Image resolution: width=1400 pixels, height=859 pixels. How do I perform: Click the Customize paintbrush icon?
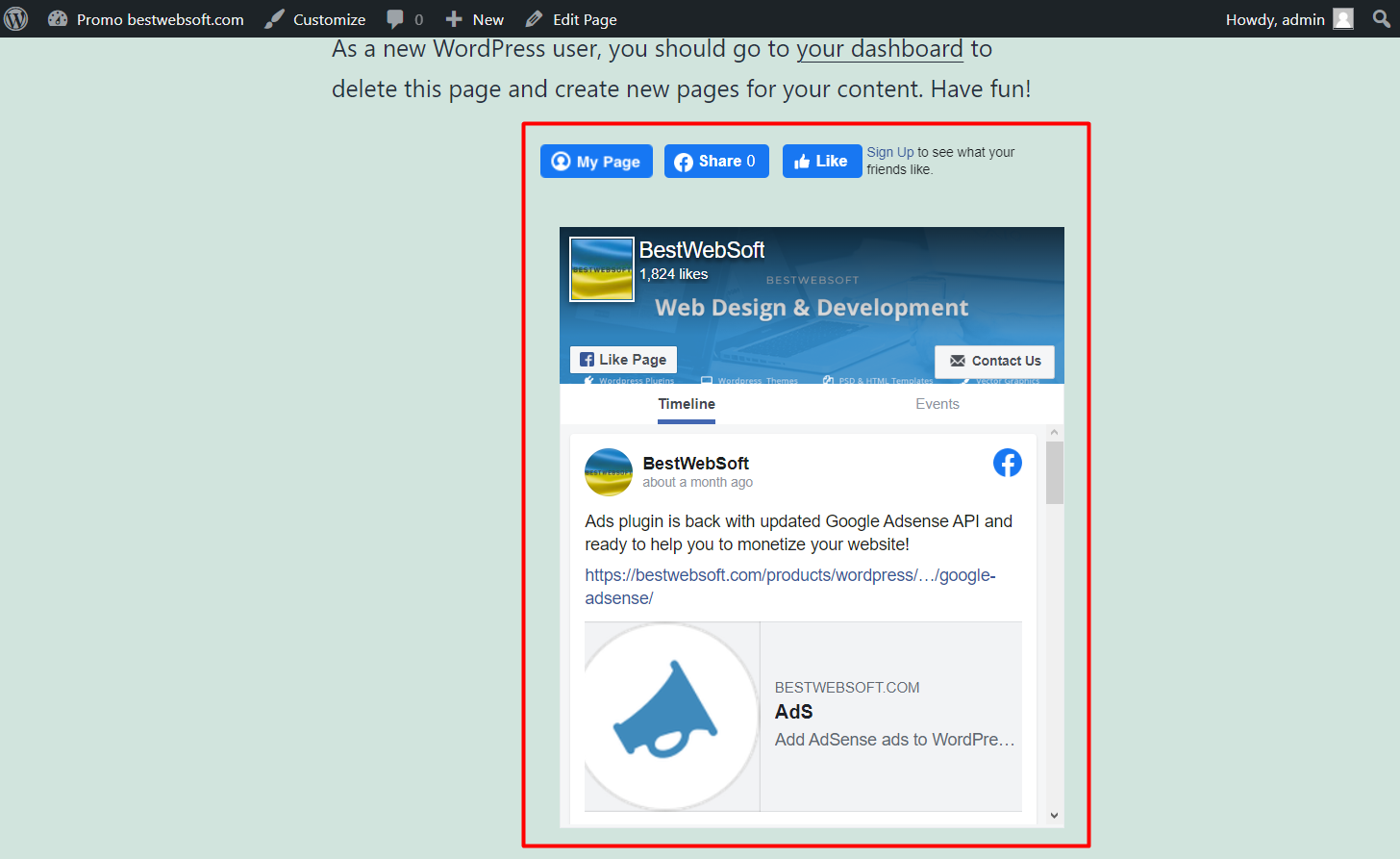pyautogui.click(x=275, y=19)
